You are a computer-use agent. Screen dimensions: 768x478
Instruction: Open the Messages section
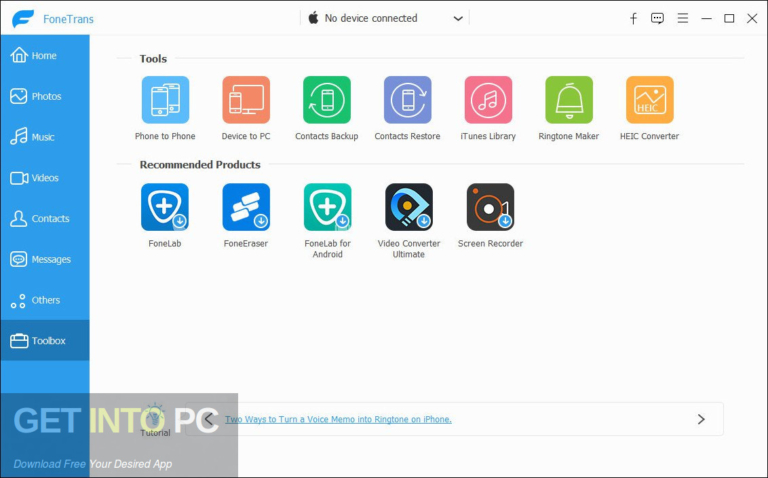tap(45, 259)
